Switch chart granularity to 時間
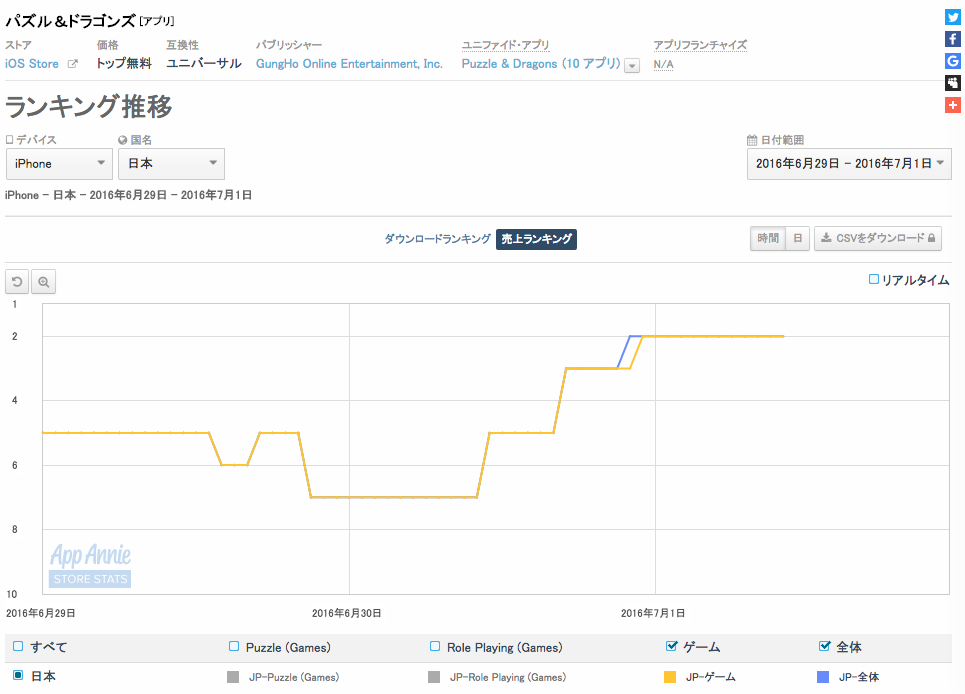This screenshot has height=694, width=965. [x=768, y=238]
